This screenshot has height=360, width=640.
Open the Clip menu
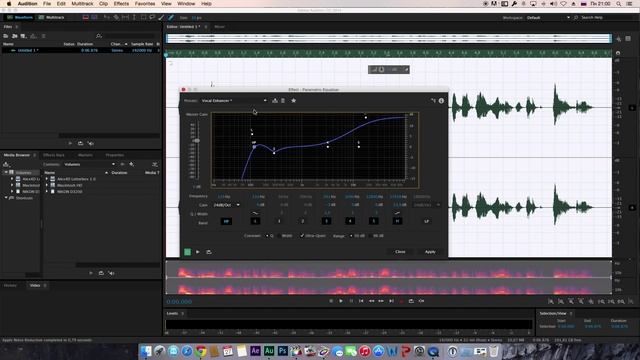(103, 4)
